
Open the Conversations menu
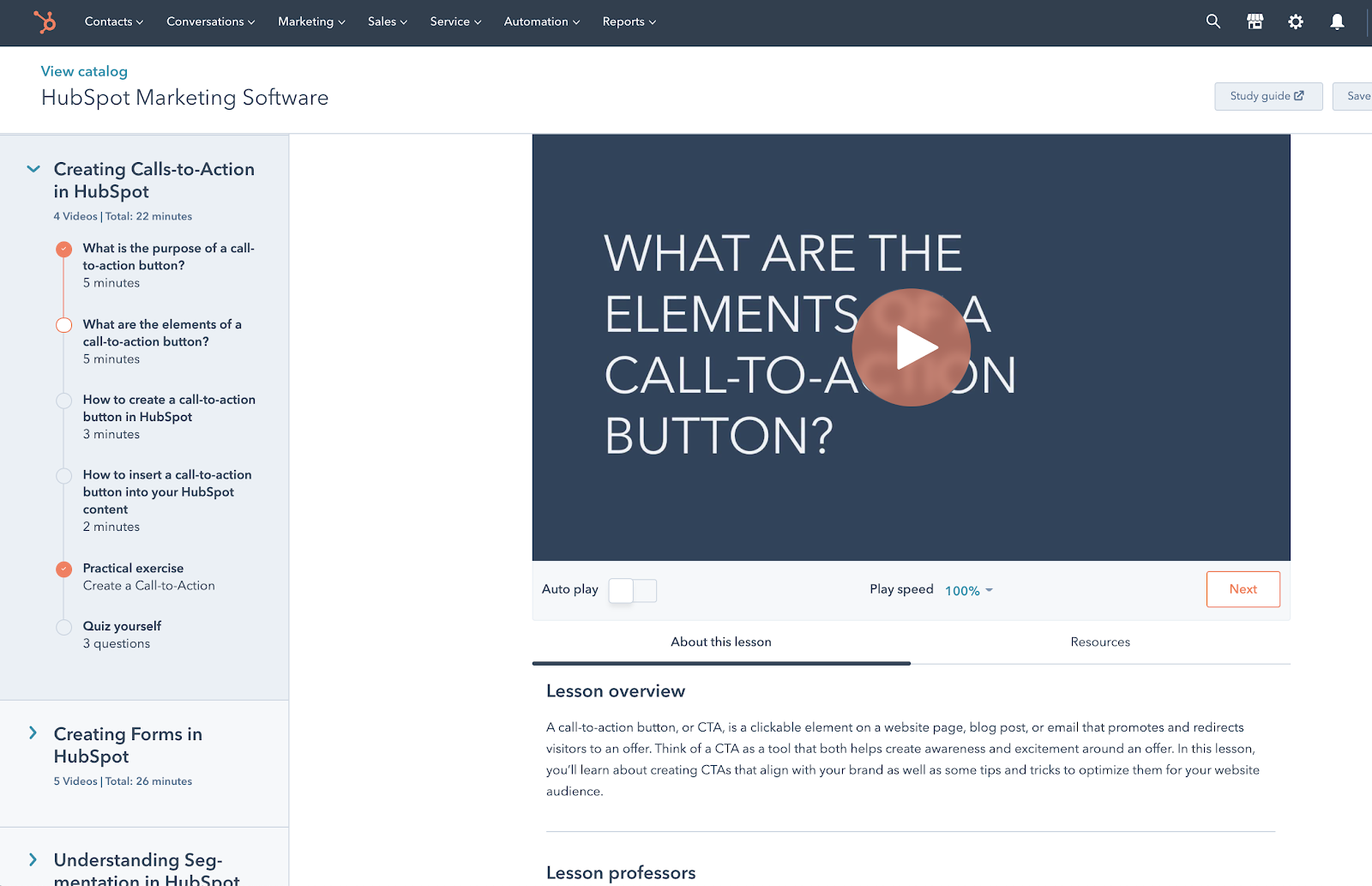click(211, 21)
